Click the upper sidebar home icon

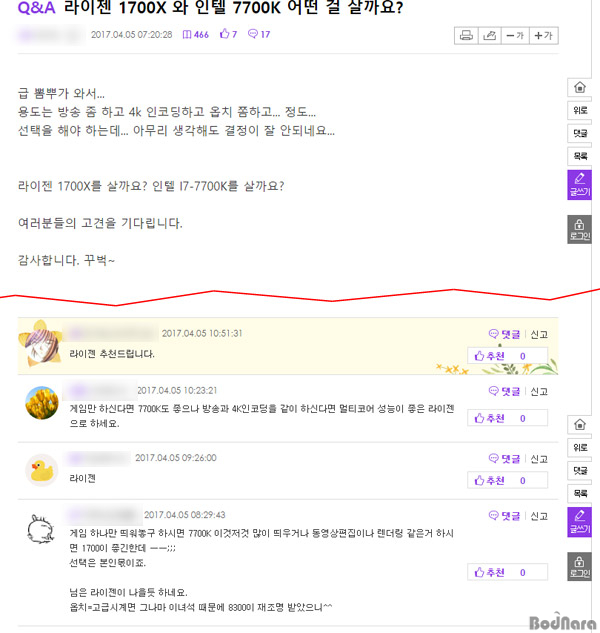point(580,87)
